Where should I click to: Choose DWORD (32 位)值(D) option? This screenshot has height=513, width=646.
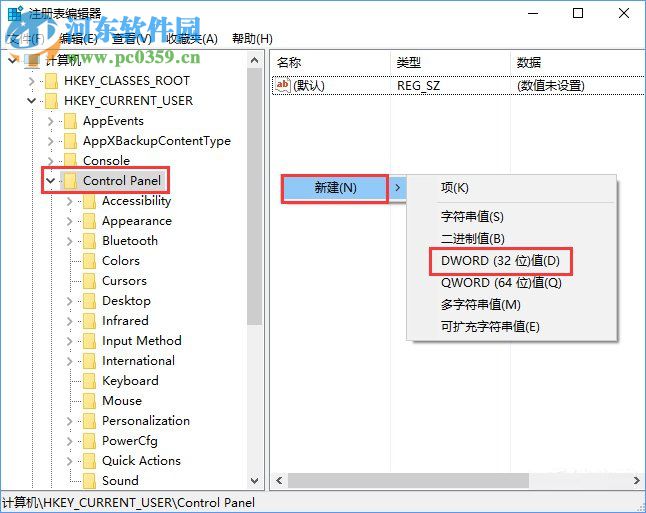500,260
